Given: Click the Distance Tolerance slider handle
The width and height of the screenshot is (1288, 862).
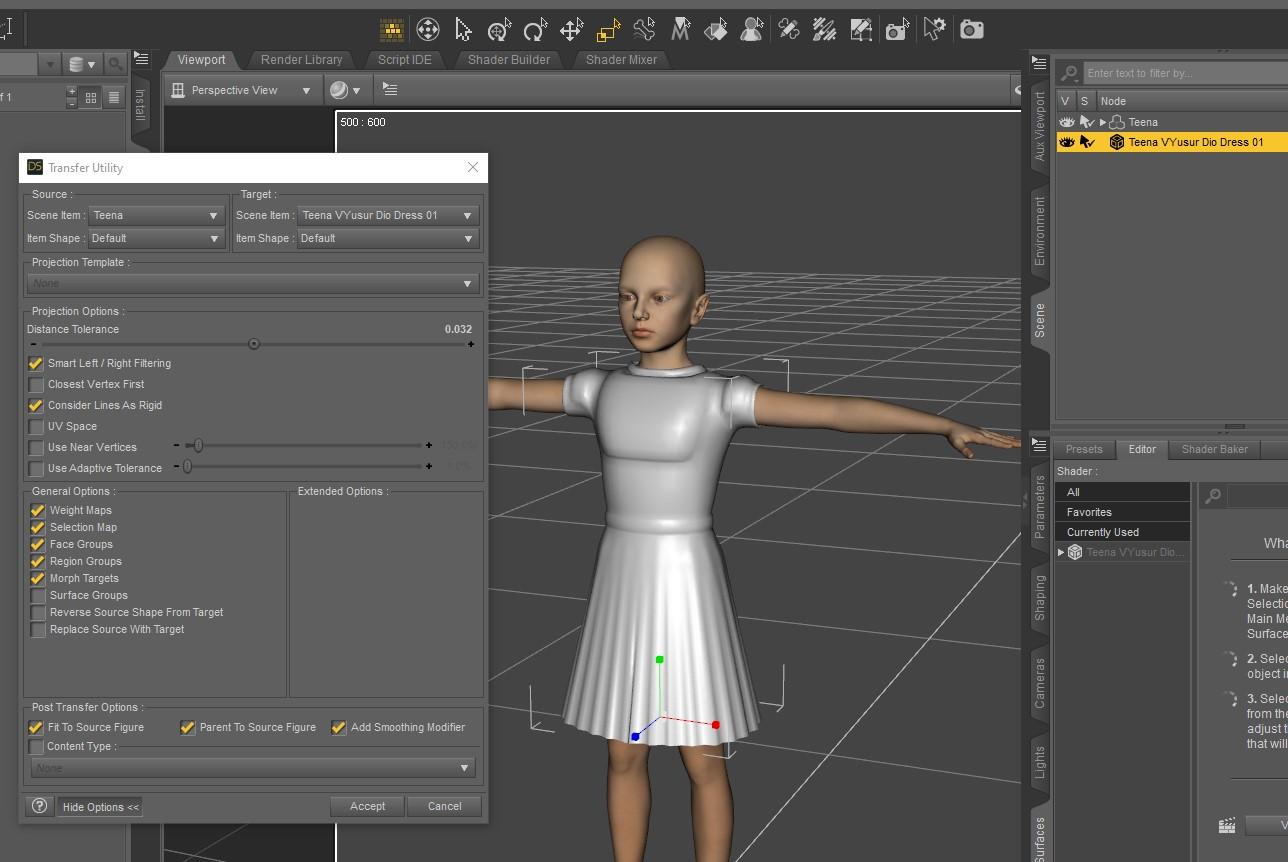Looking at the screenshot, I should pos(254,344).
